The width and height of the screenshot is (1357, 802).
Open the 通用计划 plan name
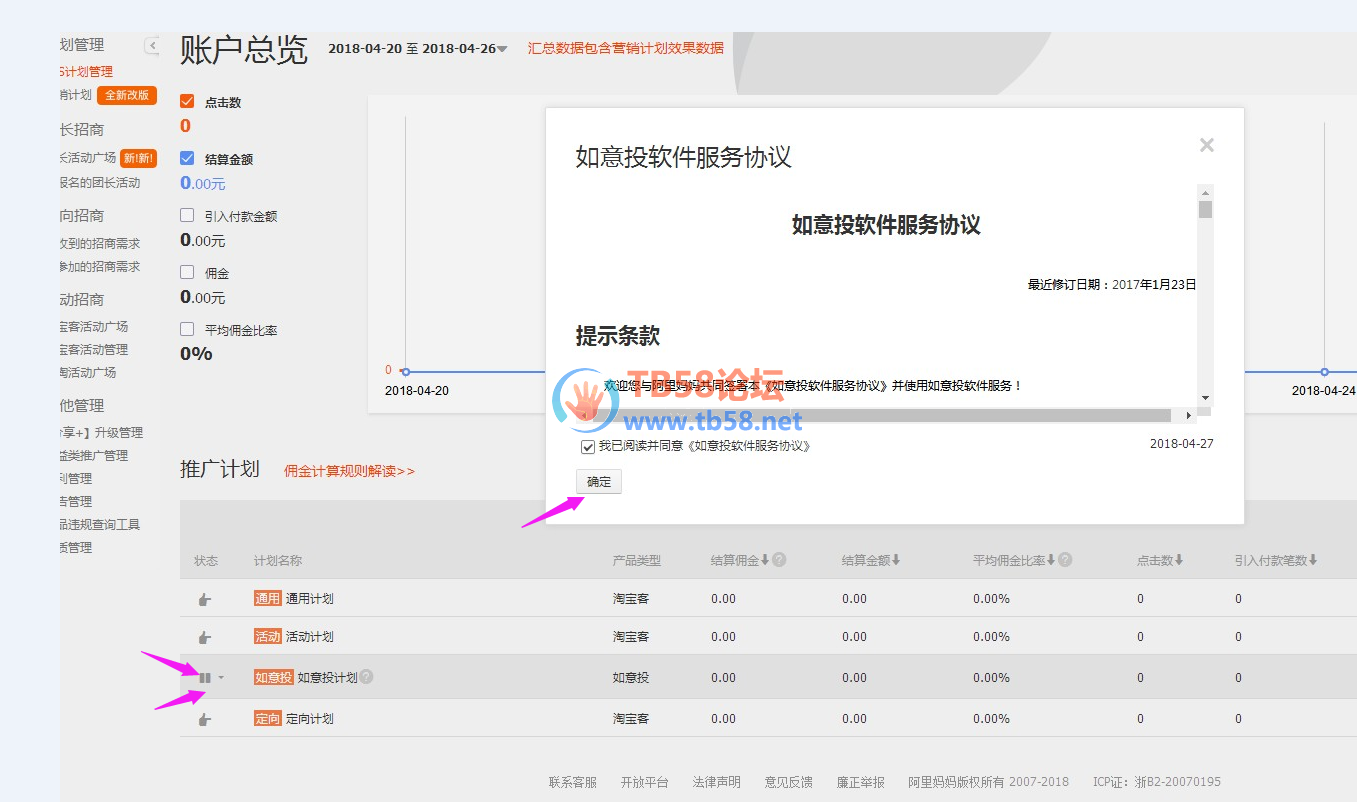pyautogui.click(x=310, y=599)
